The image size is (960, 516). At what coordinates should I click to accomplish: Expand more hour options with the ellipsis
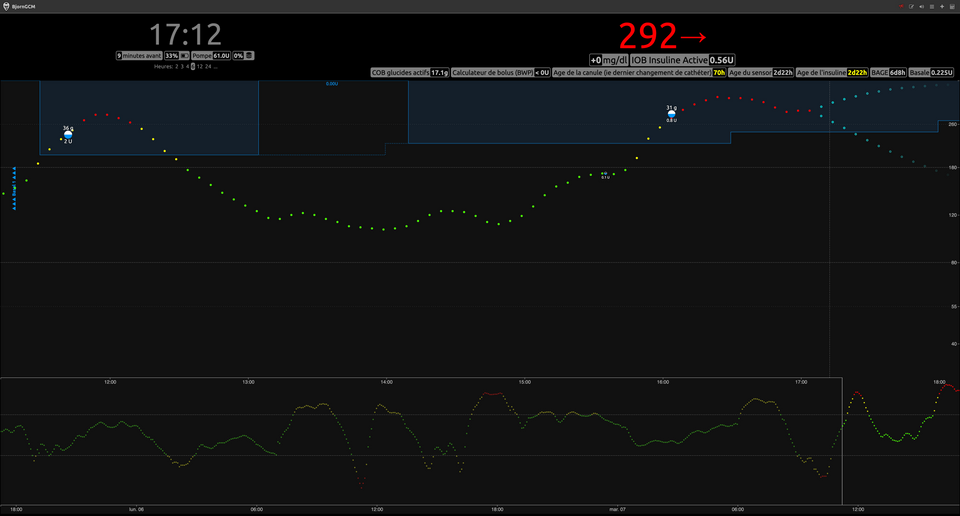(x=217, y=66)
